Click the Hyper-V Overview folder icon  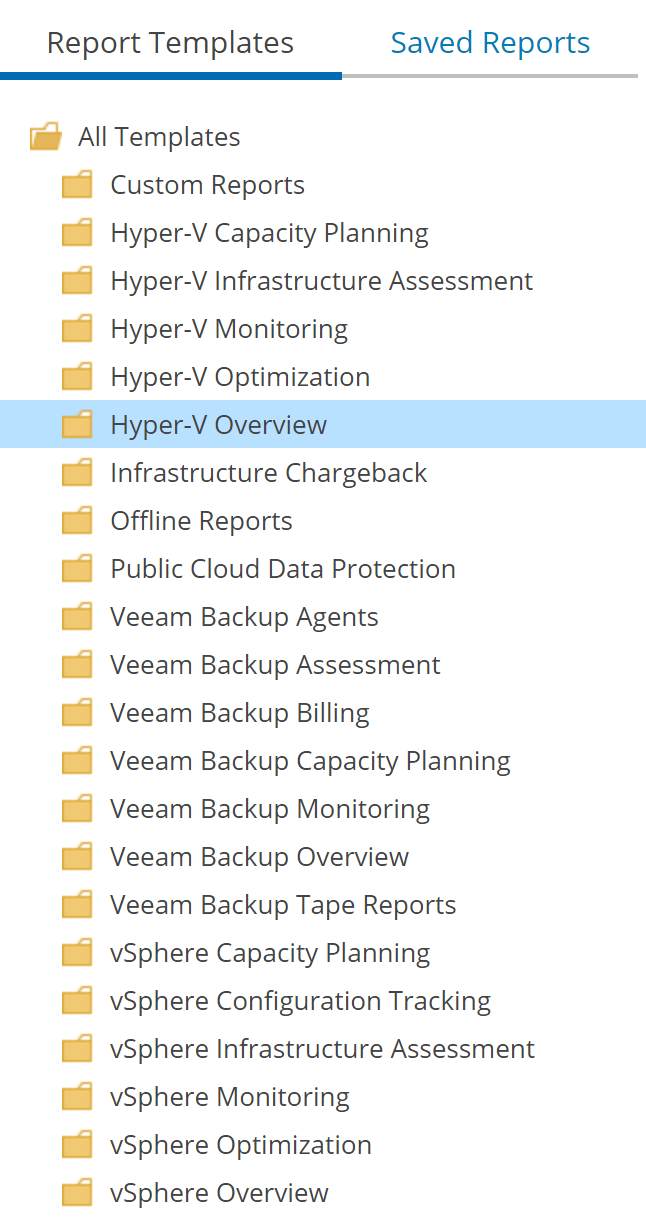point(77,424)
